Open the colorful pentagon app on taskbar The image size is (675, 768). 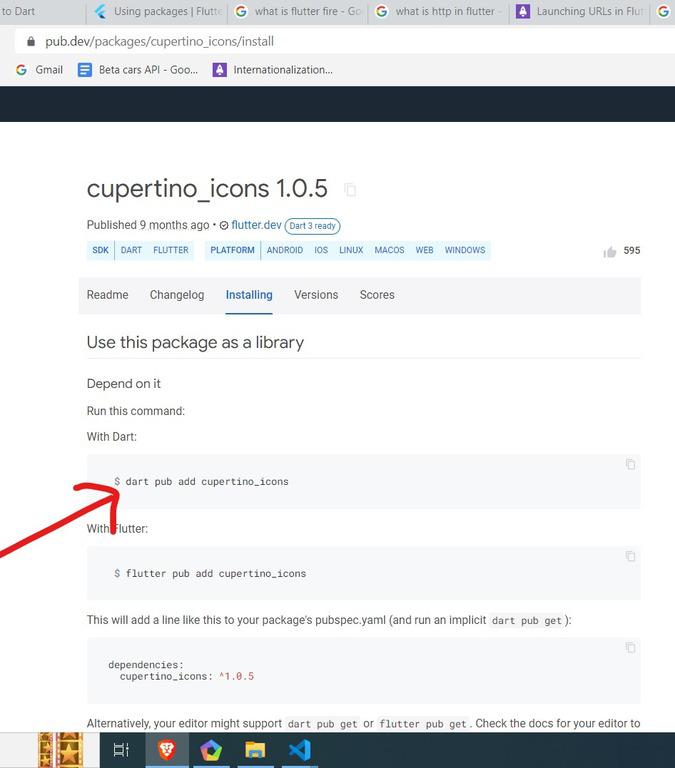tap(211, 749)
